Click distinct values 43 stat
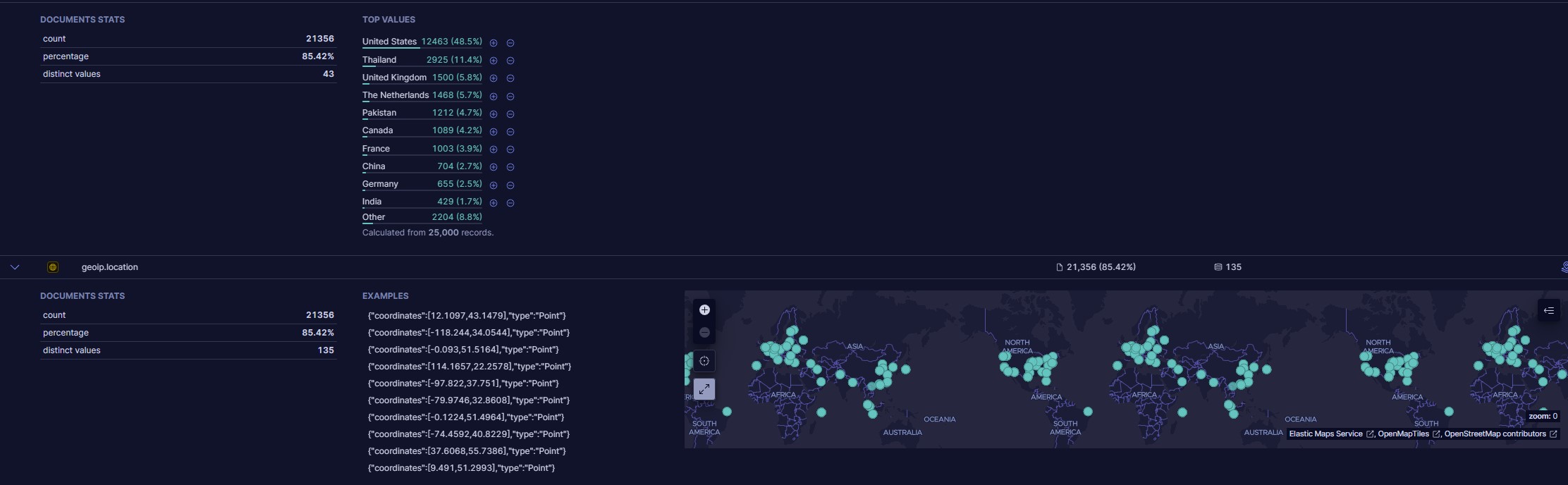 point(188,74)
